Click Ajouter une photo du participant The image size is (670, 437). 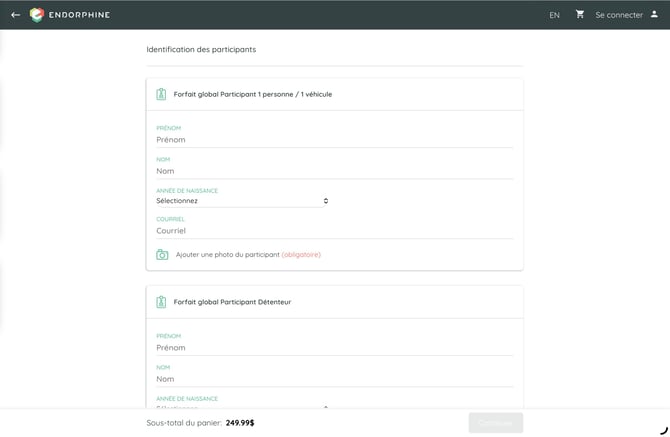[227, 255]
